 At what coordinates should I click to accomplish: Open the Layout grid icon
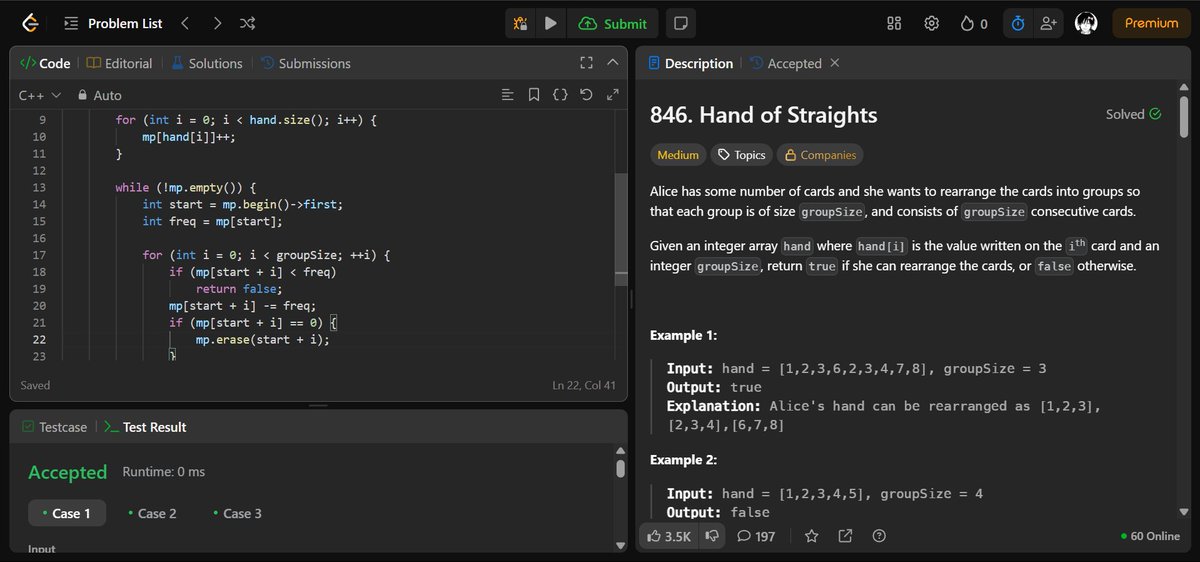click(895, 23)
